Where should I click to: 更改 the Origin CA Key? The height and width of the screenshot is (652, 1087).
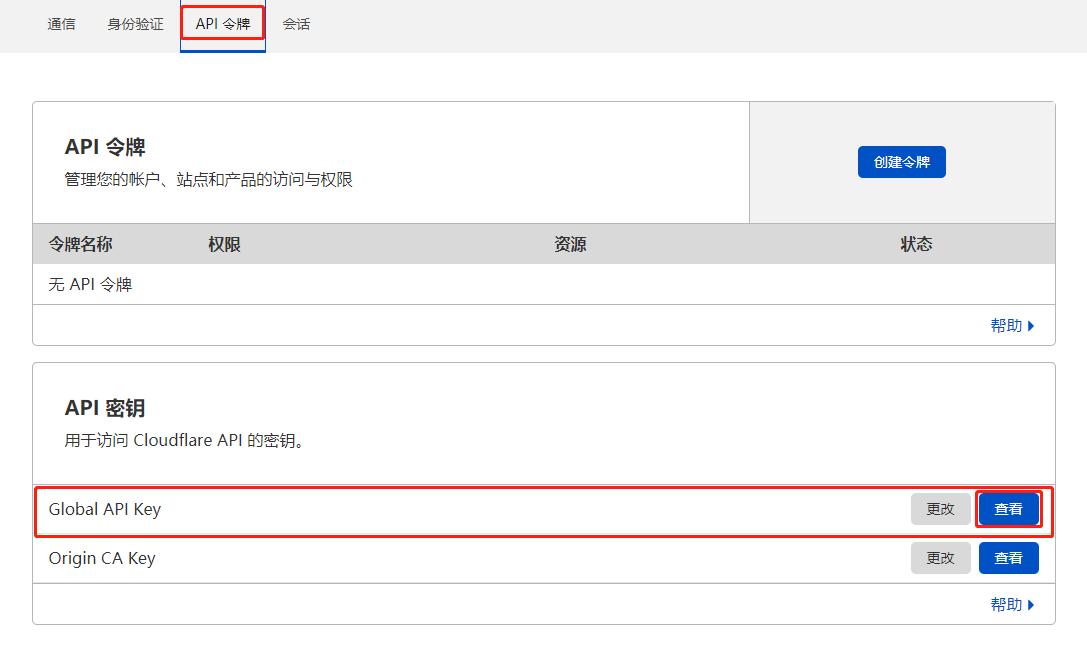940,558
